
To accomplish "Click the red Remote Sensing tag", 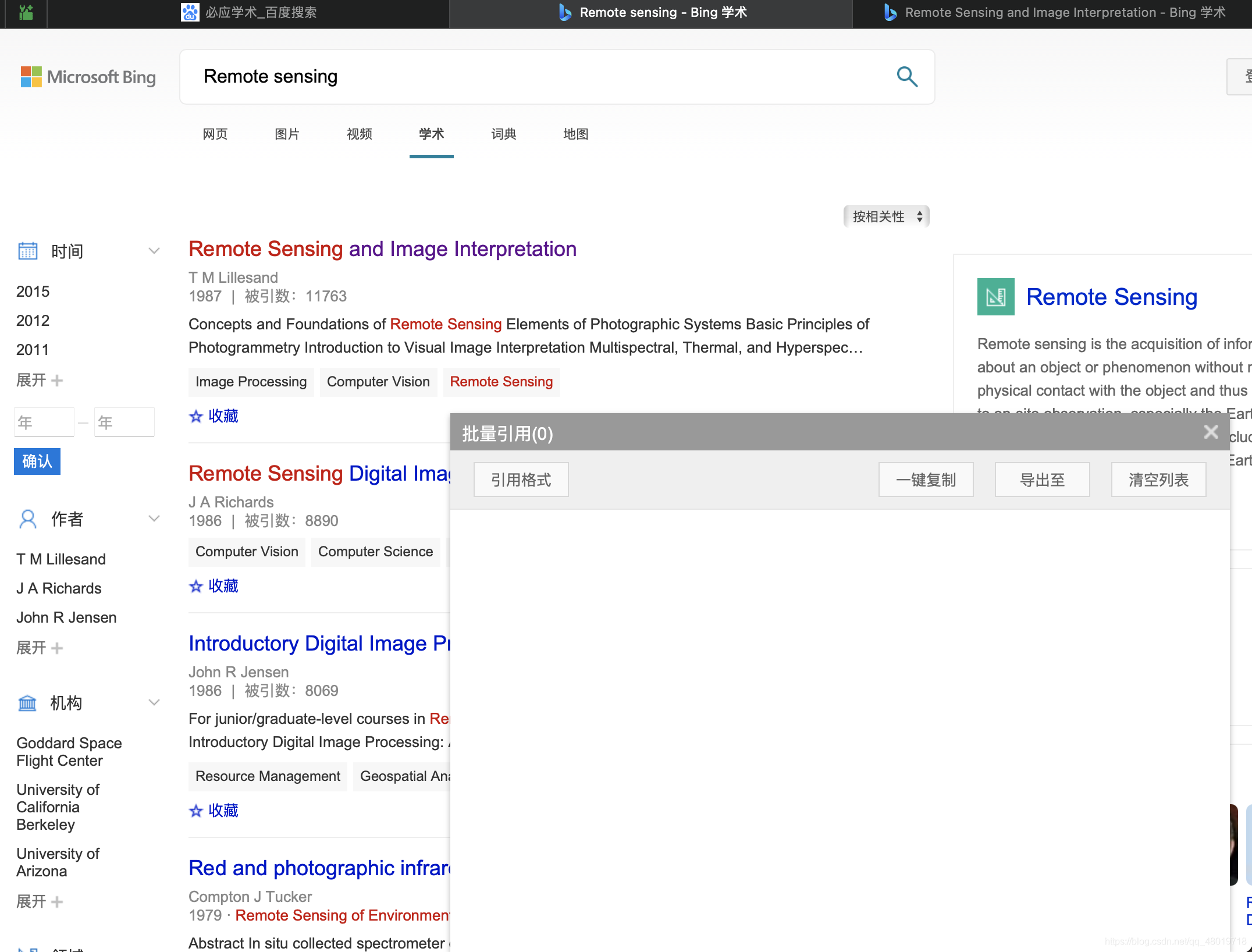I will point(501,382).
